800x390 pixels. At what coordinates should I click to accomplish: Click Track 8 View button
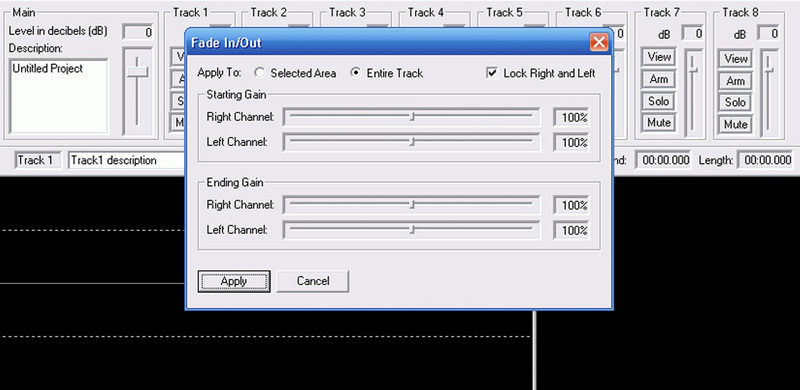pos(736,59)
